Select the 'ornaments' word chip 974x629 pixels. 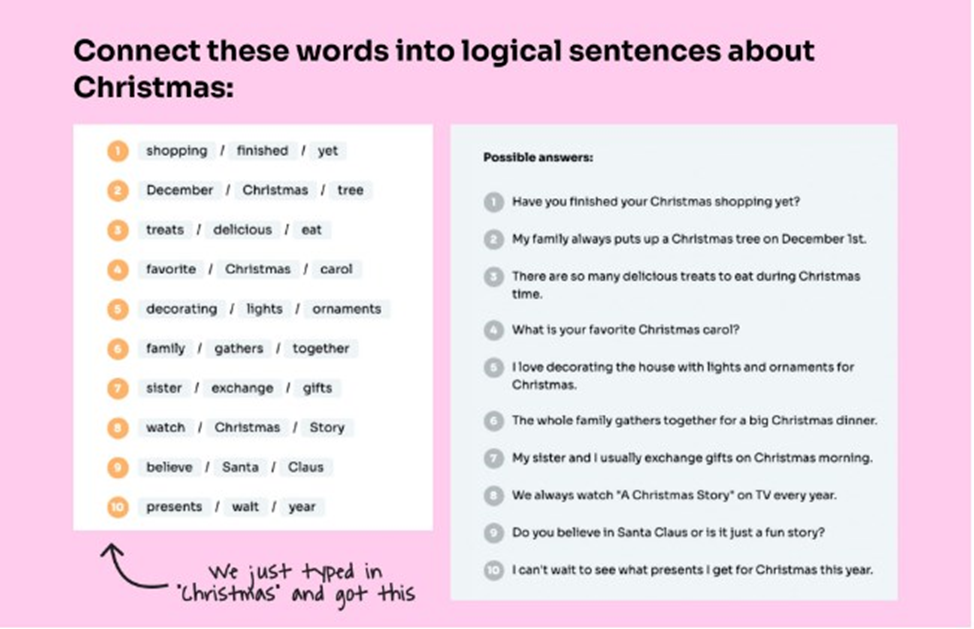pos(347,309)
